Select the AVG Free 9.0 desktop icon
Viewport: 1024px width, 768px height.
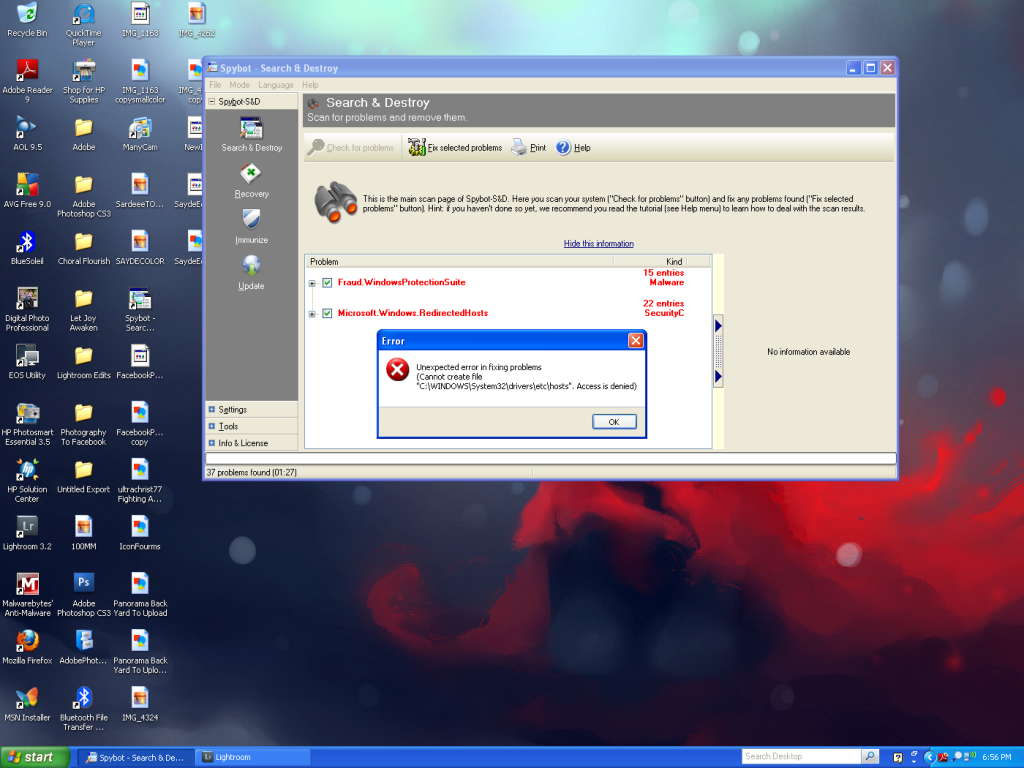point(27,191)
